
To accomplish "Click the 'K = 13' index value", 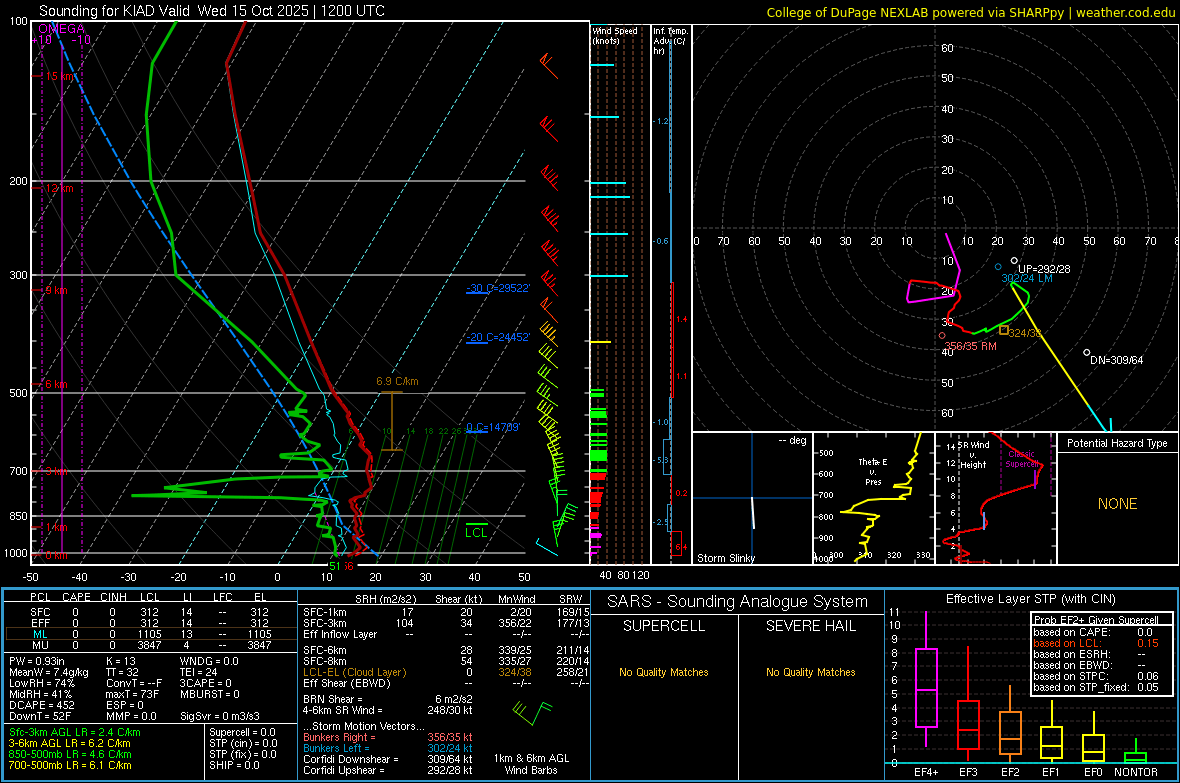I will point(120,661).
